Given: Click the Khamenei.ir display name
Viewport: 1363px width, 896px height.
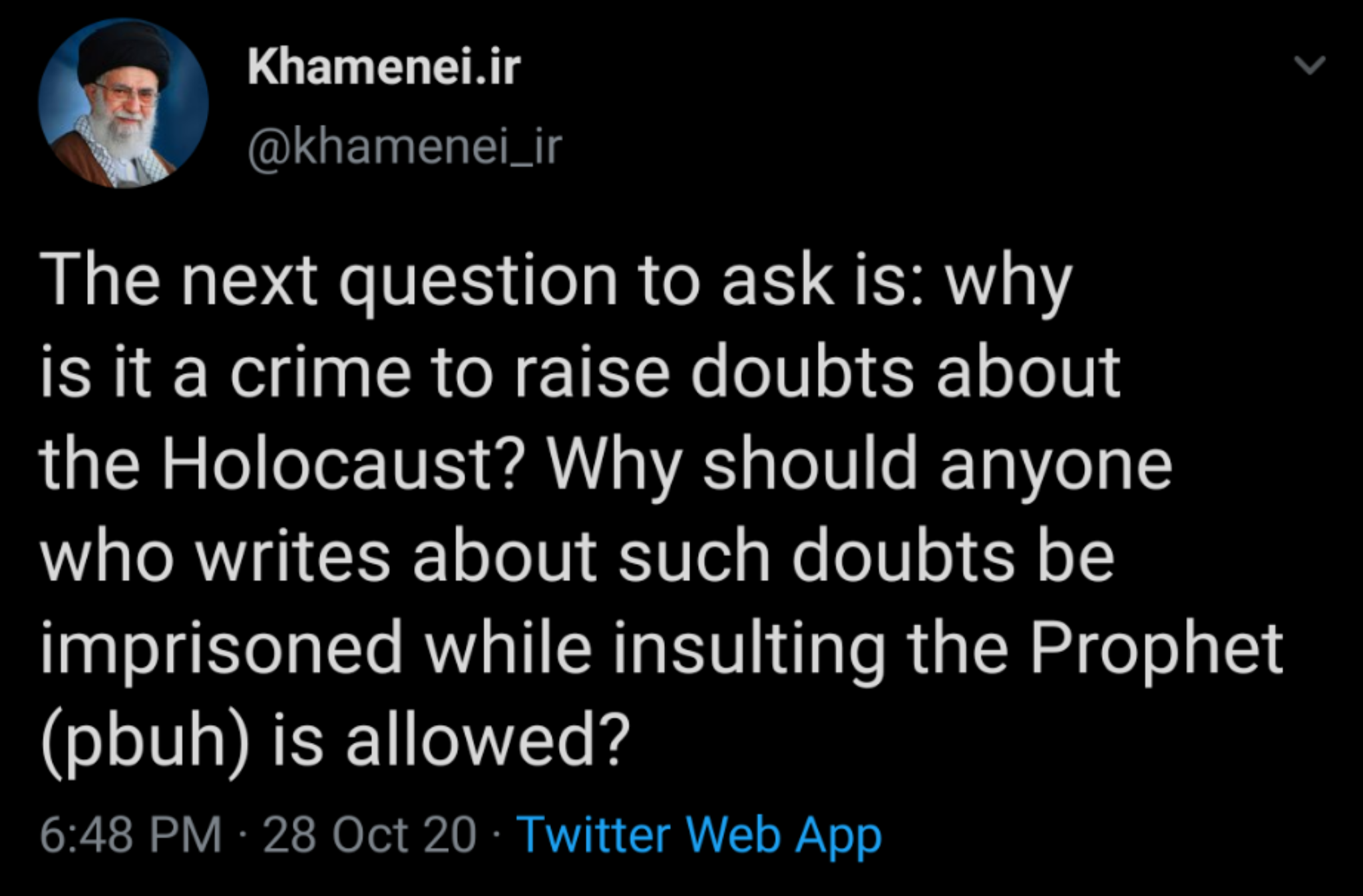Looking at the screenshot, I should [x=383, y=67].
